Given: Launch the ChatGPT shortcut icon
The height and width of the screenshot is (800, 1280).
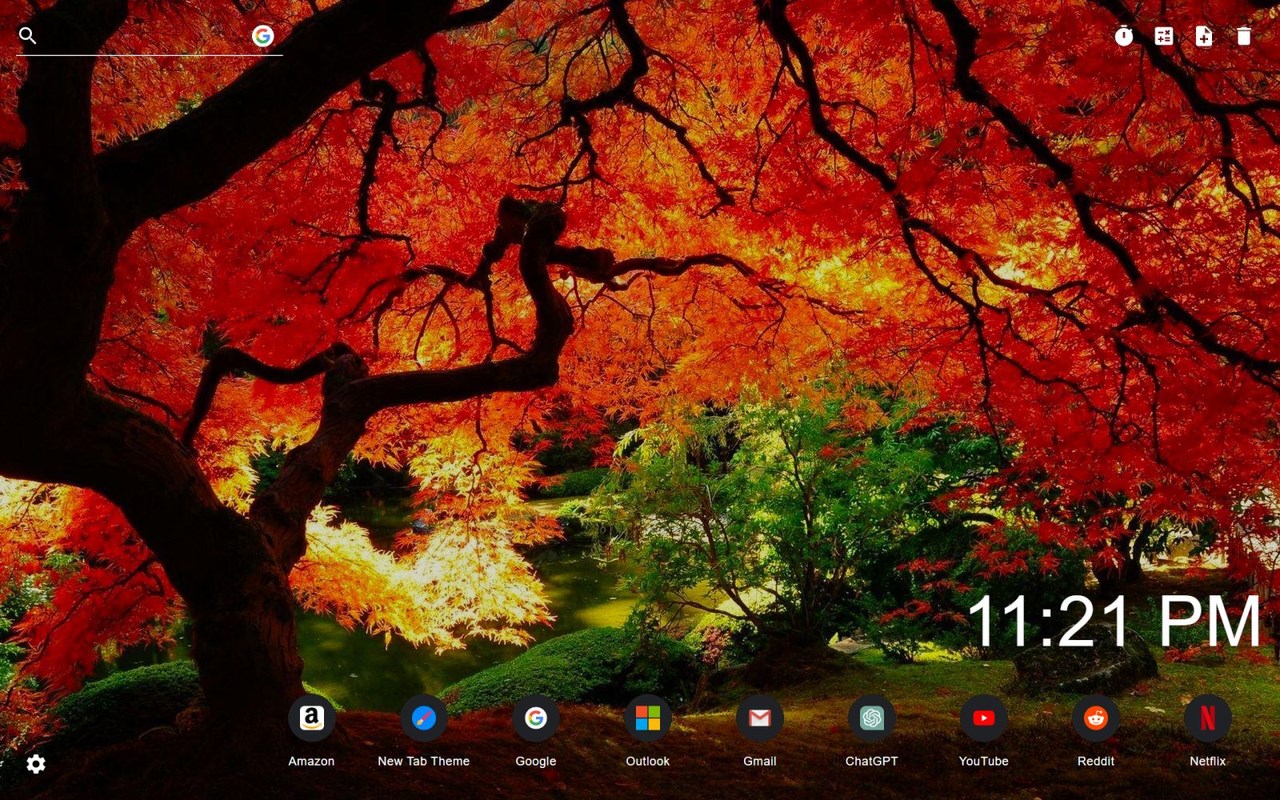Looking at the screenshot, I should click(872, 718).
